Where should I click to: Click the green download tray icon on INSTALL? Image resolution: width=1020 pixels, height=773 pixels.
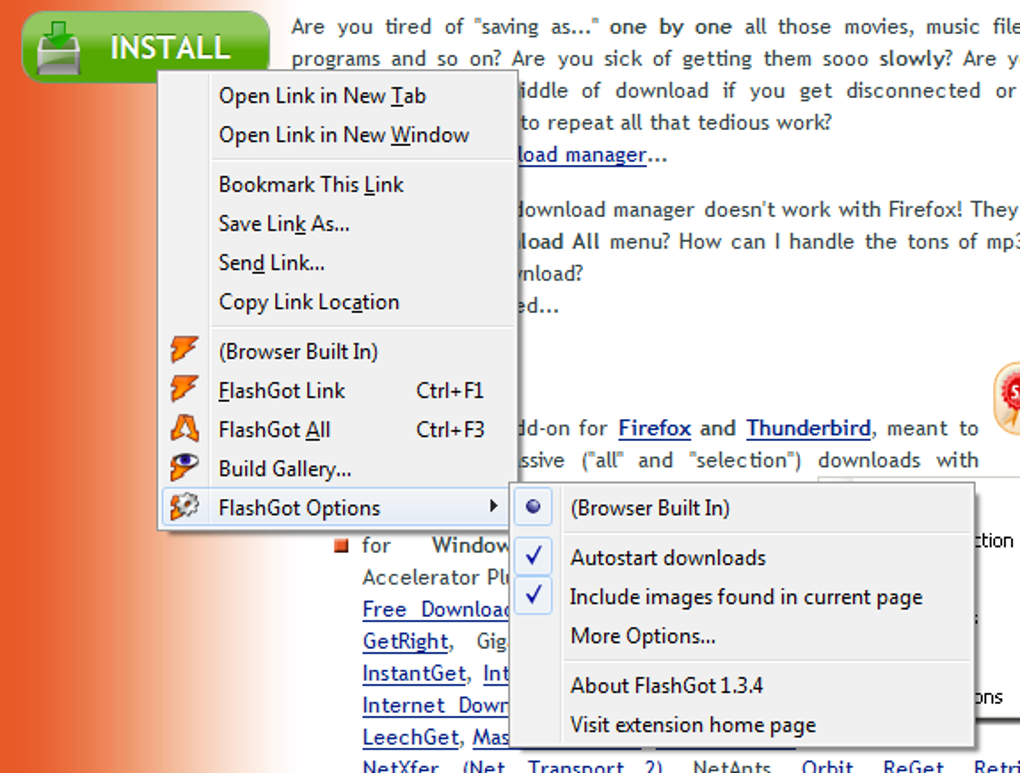pos(59,47)
